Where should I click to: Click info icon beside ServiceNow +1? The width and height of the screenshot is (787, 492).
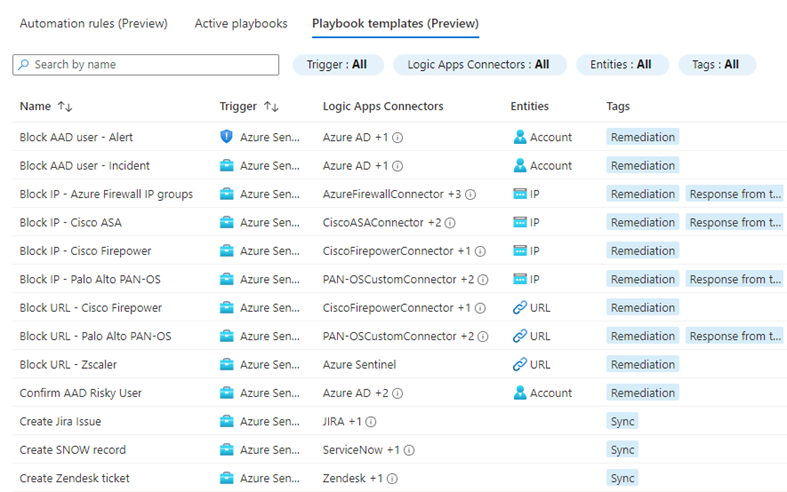pos(409,450)
